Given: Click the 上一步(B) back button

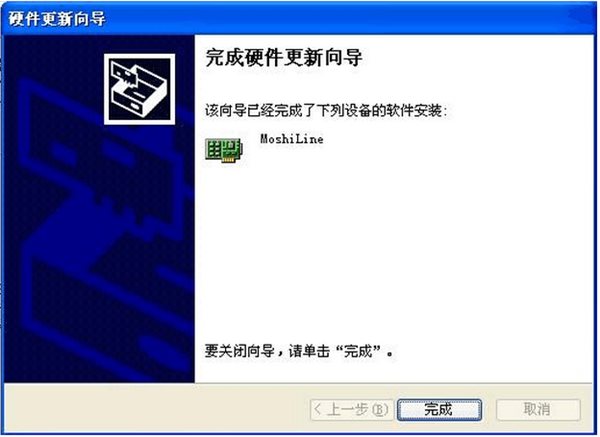Looking at the screenshot, I should click(351, 410).
